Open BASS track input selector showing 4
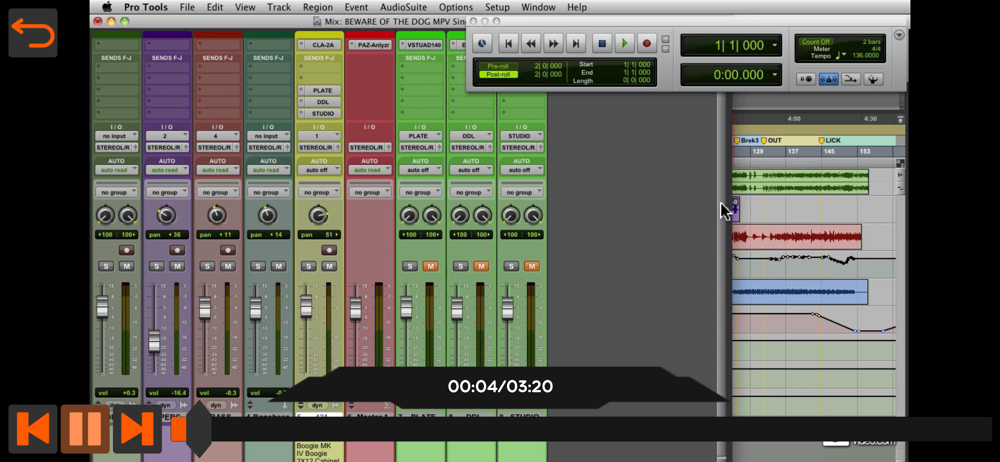 click(217, 136)
